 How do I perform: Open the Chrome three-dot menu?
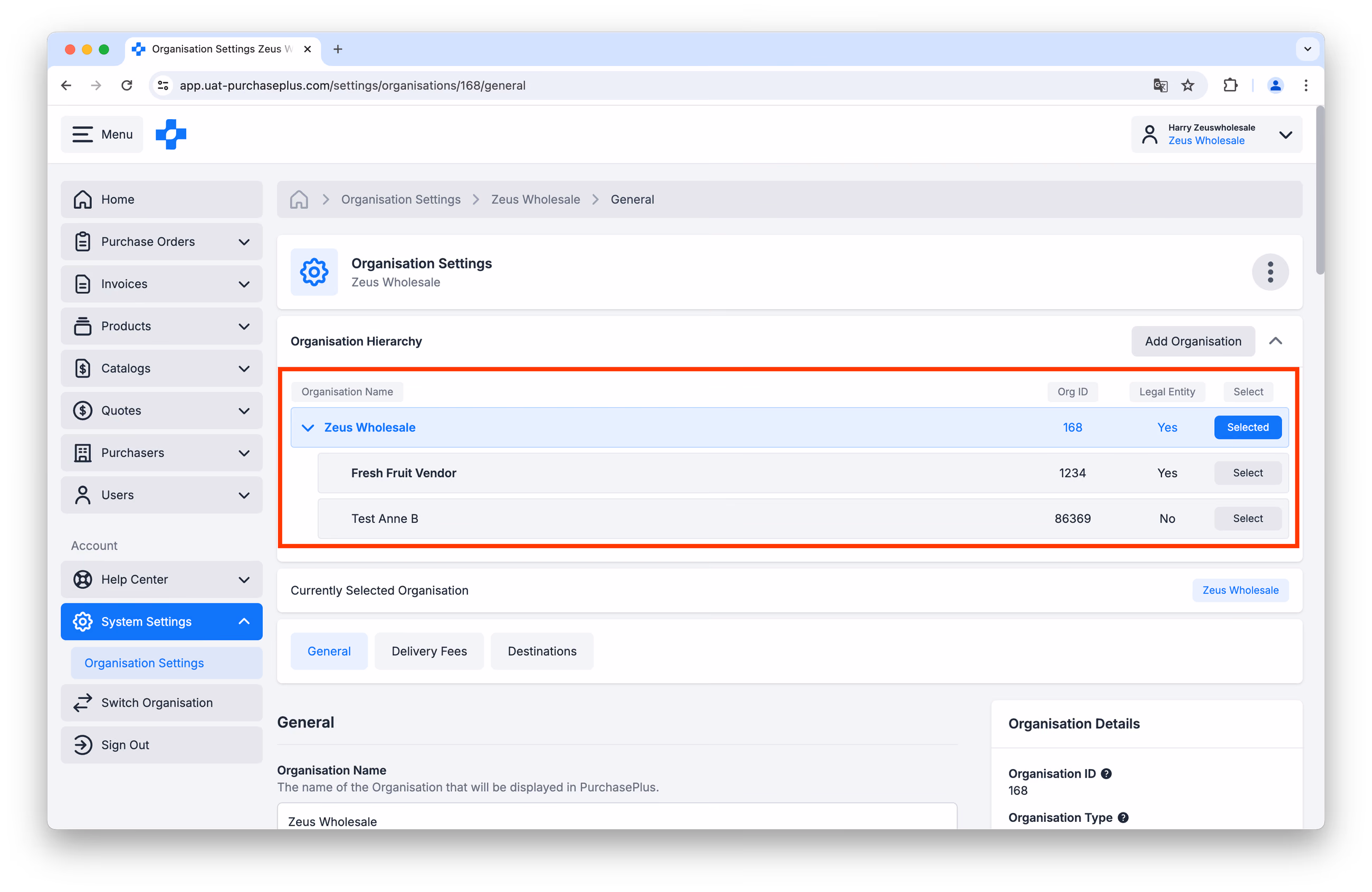coord(1306,85)
